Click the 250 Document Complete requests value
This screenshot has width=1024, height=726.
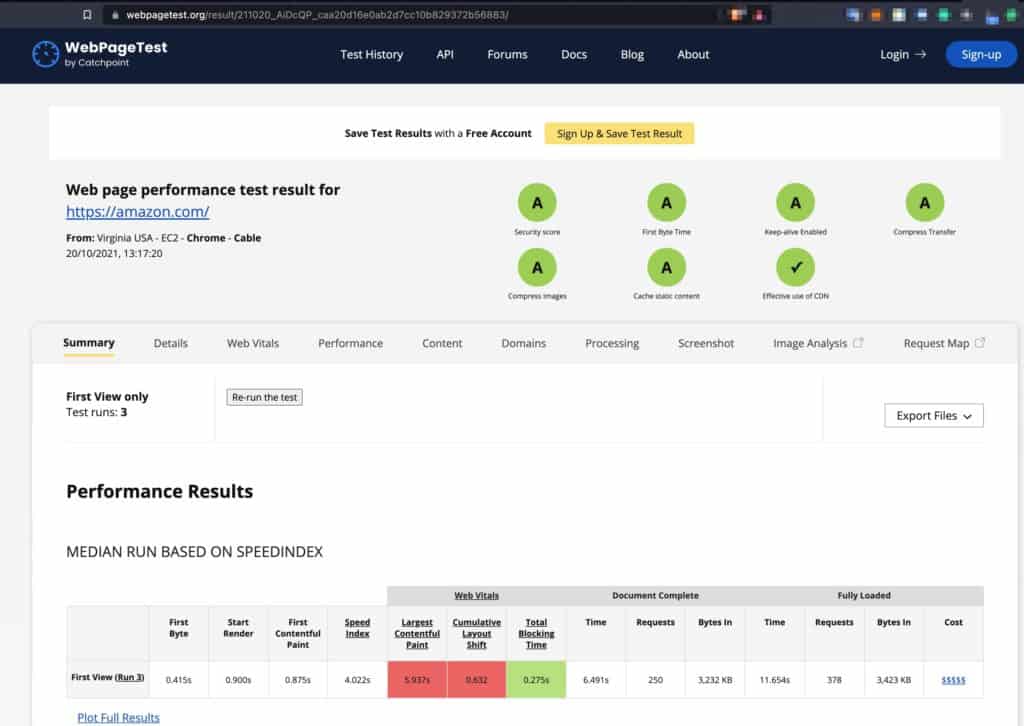pyautogui.click(x=656, y=680)
